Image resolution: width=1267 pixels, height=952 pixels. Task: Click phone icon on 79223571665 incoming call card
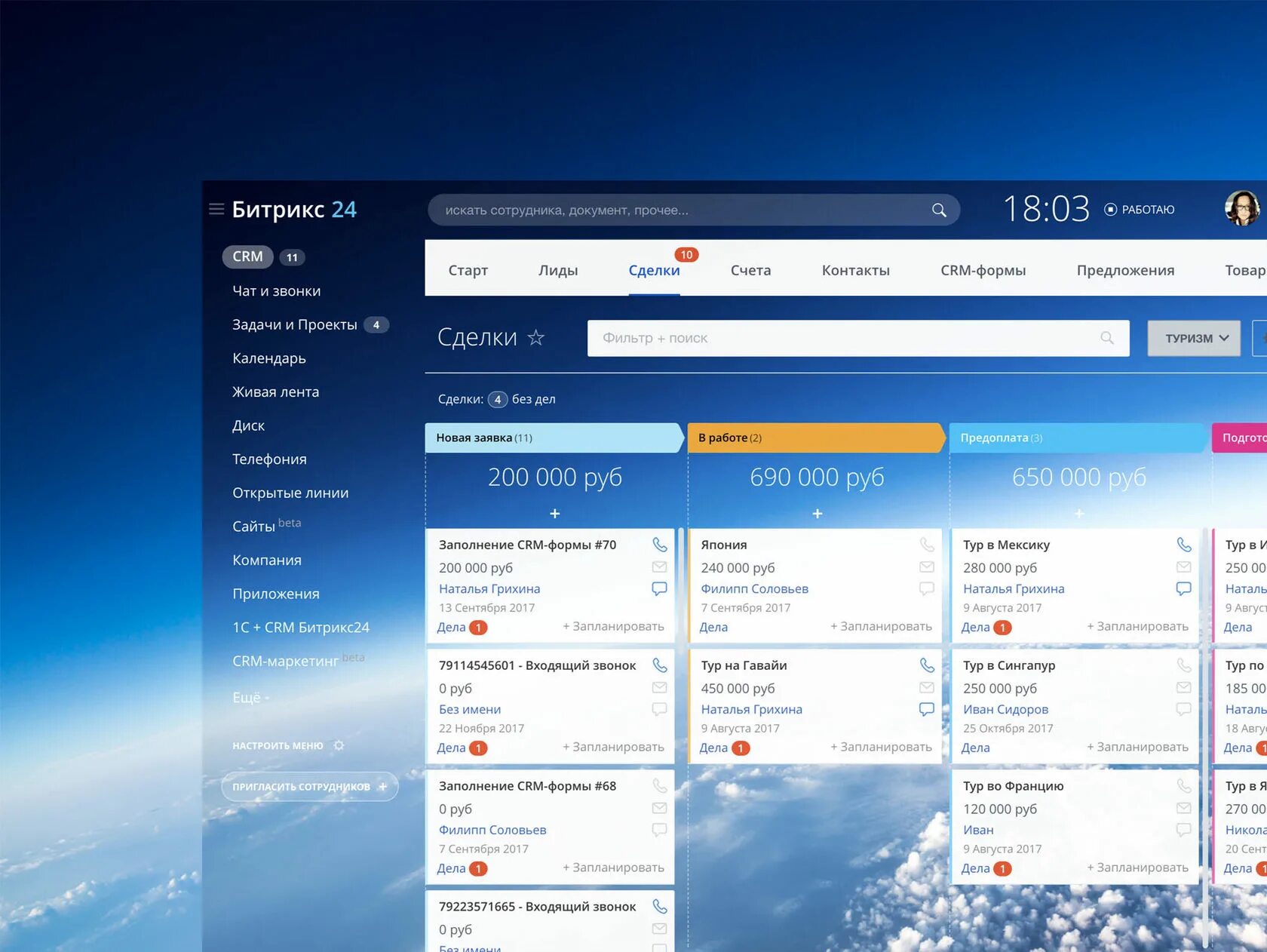point(659,907)
